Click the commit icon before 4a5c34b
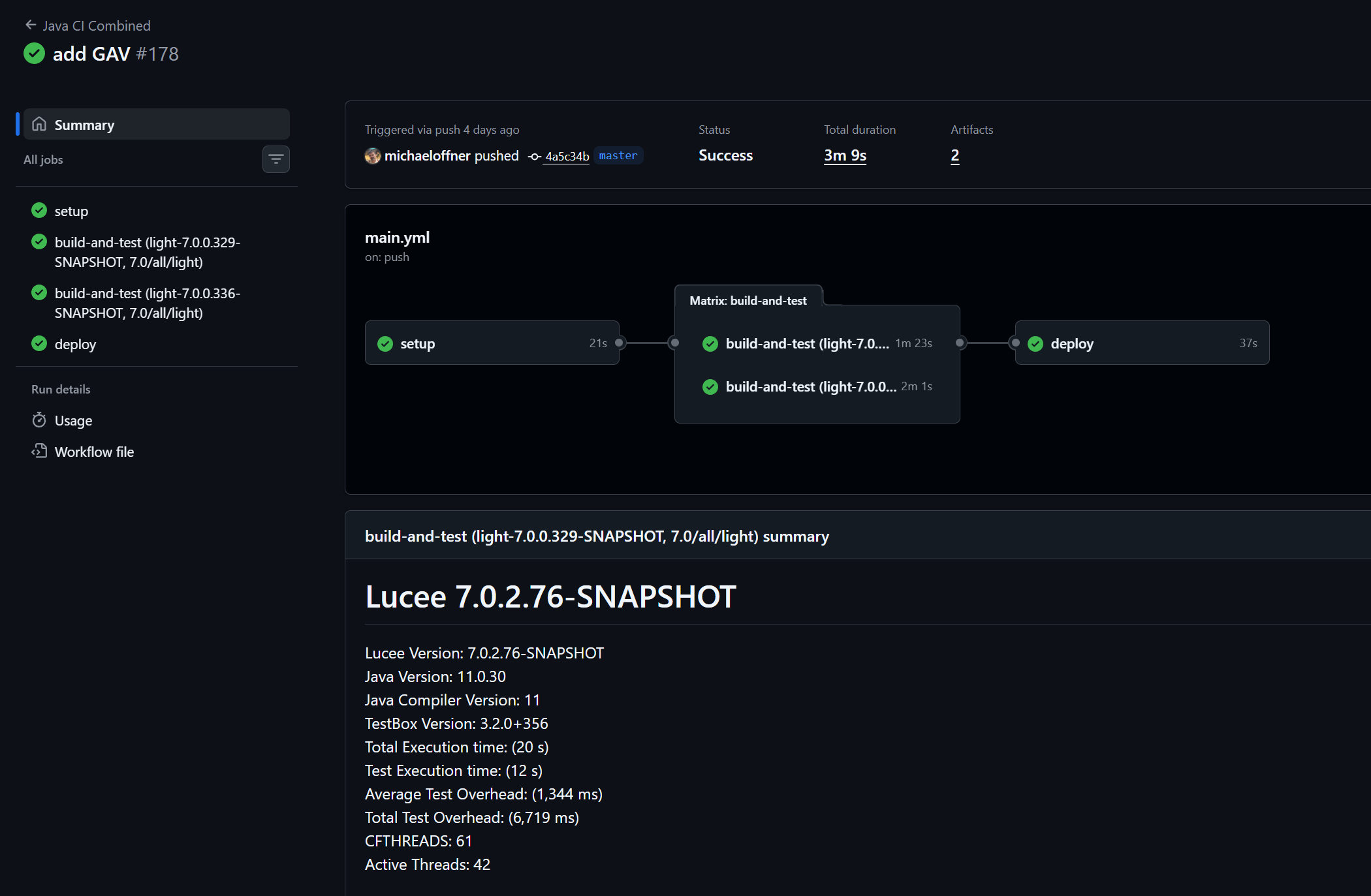The height and width of the screenshot is (896, 1371). coord(535,157)
